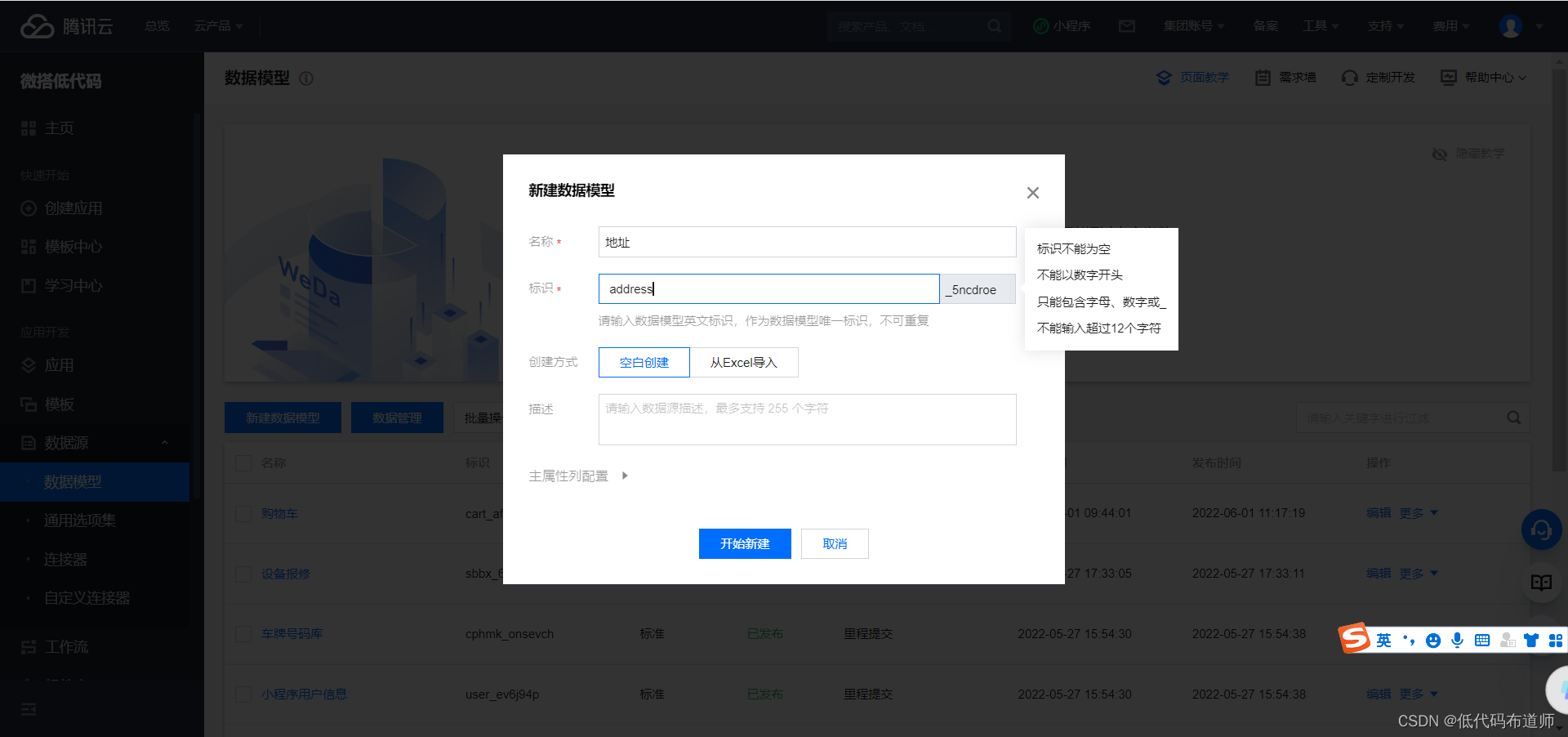Click the 名称 input field containing 地址

click(x=807, y=242)
